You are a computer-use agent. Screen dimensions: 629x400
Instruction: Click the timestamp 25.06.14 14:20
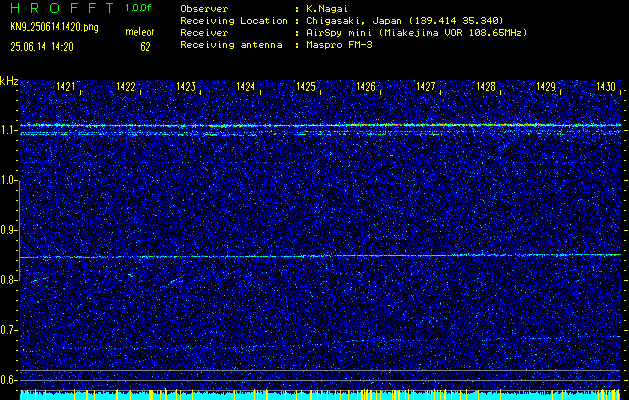click(x=42, y=47)
